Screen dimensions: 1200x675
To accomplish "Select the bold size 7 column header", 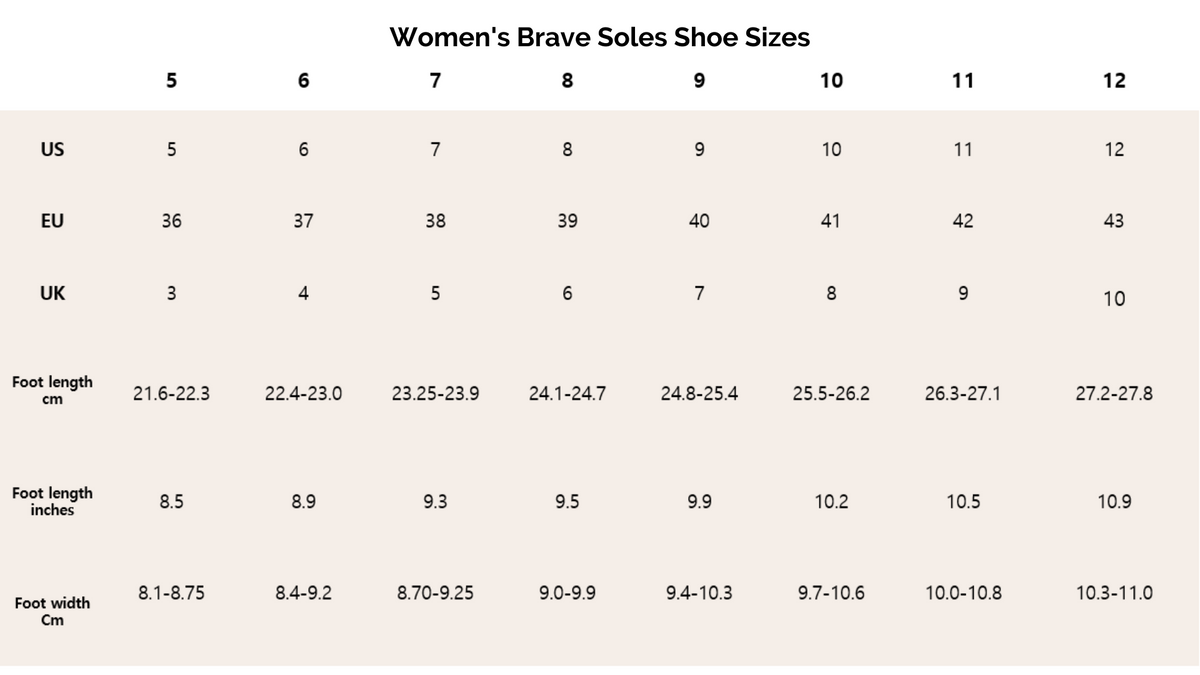I will click(x=435, y=81).
